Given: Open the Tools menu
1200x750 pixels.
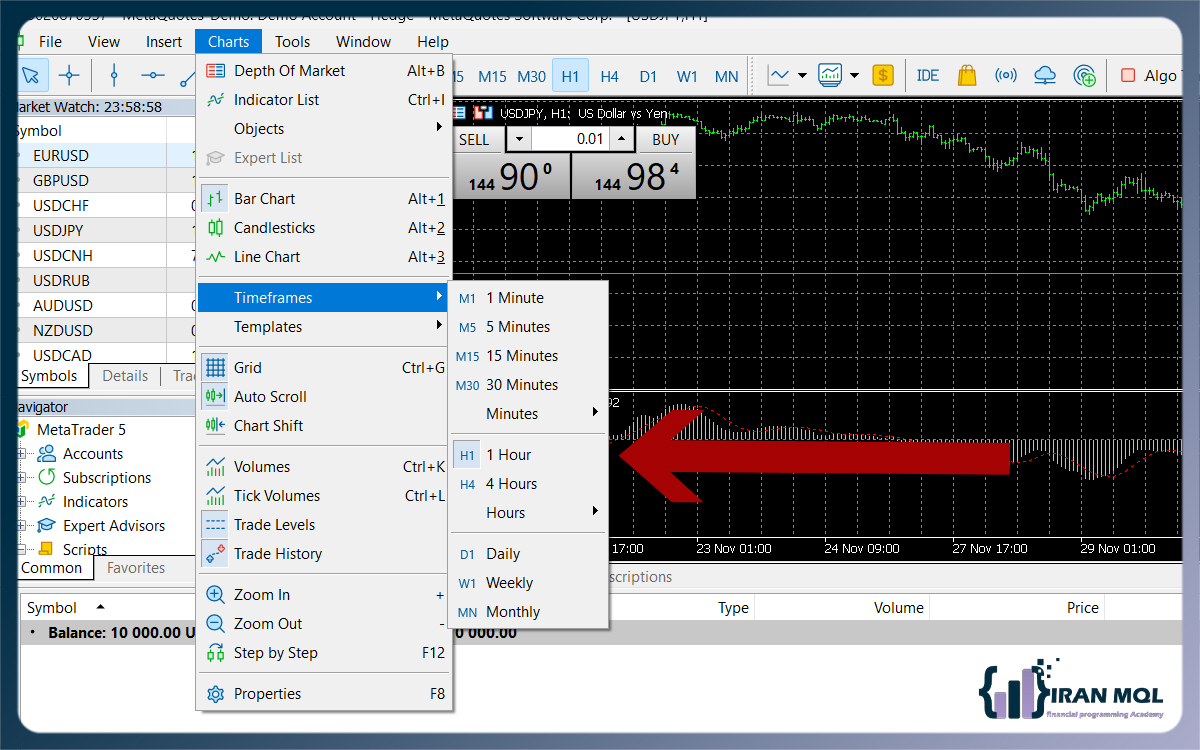Looking at the screenshot, I should coord(293,42).
